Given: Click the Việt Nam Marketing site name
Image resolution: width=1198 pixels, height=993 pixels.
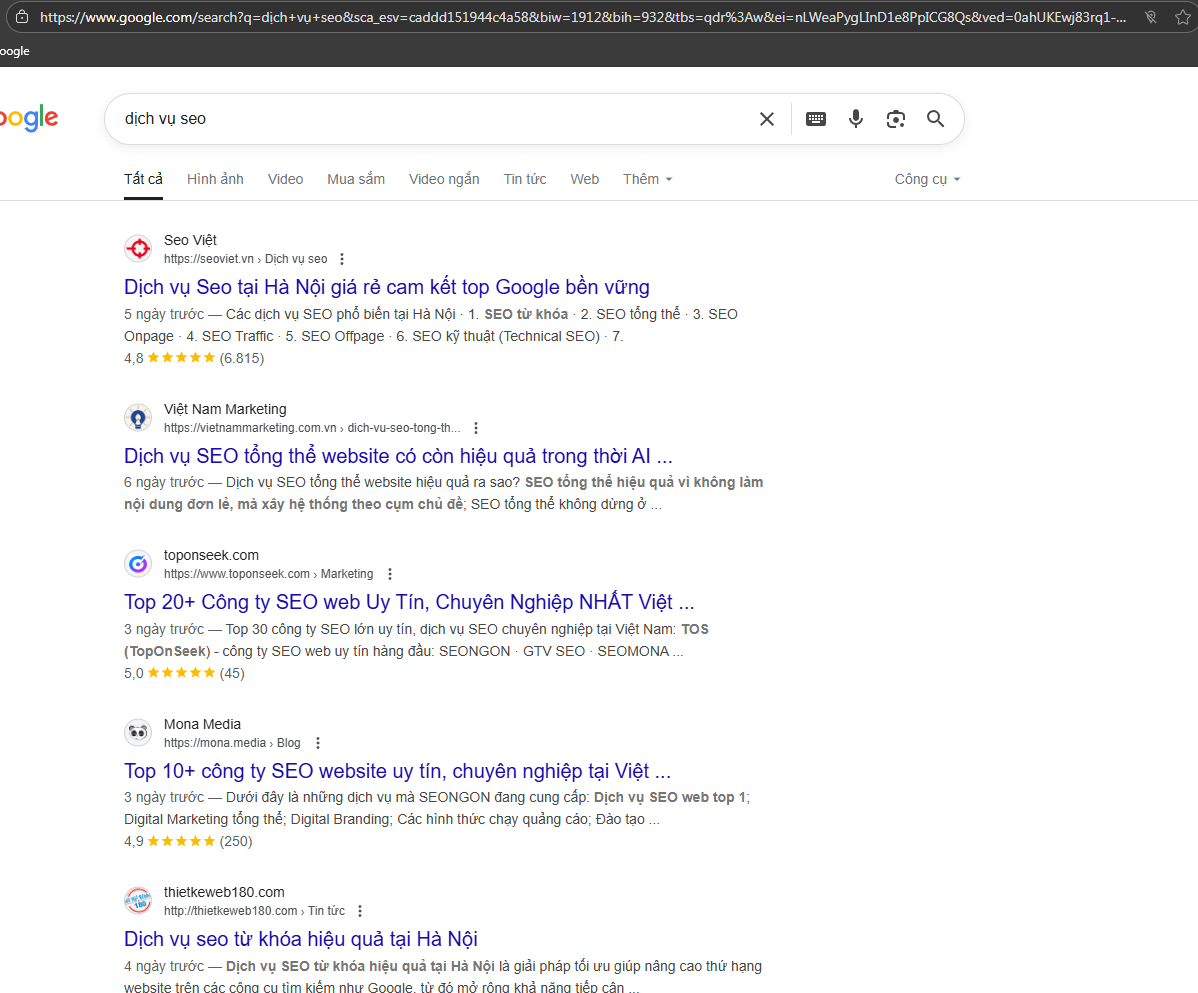Looking at the screenshot, I should [225, 409].
